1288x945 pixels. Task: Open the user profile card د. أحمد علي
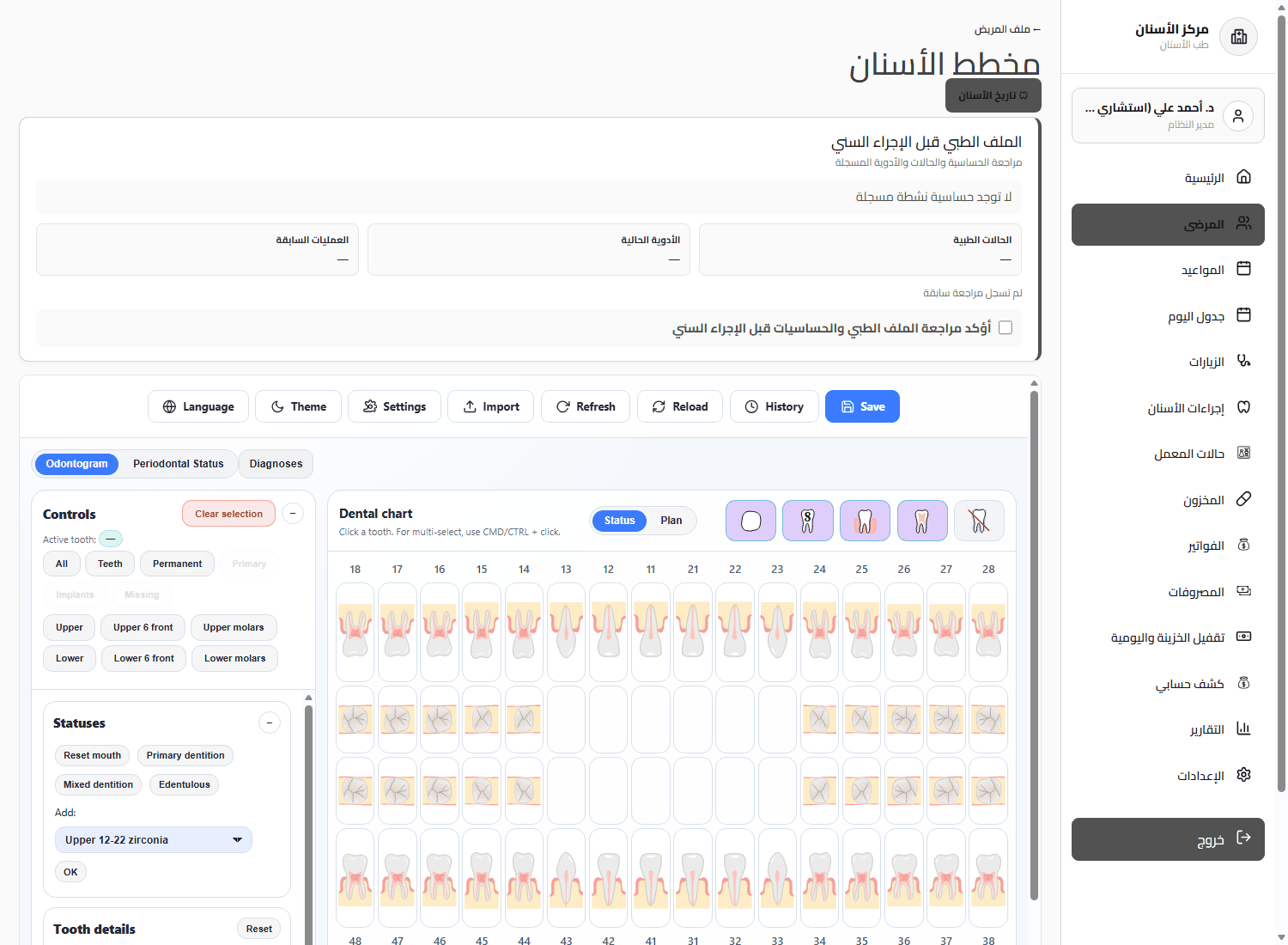[x=1168, y=116]
